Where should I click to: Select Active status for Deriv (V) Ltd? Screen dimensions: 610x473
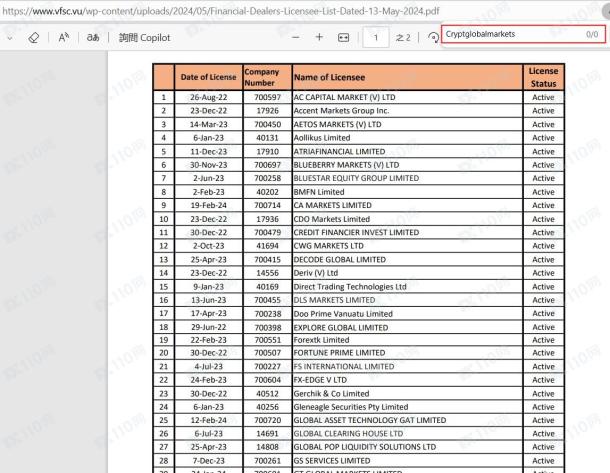tap(543, 273)
